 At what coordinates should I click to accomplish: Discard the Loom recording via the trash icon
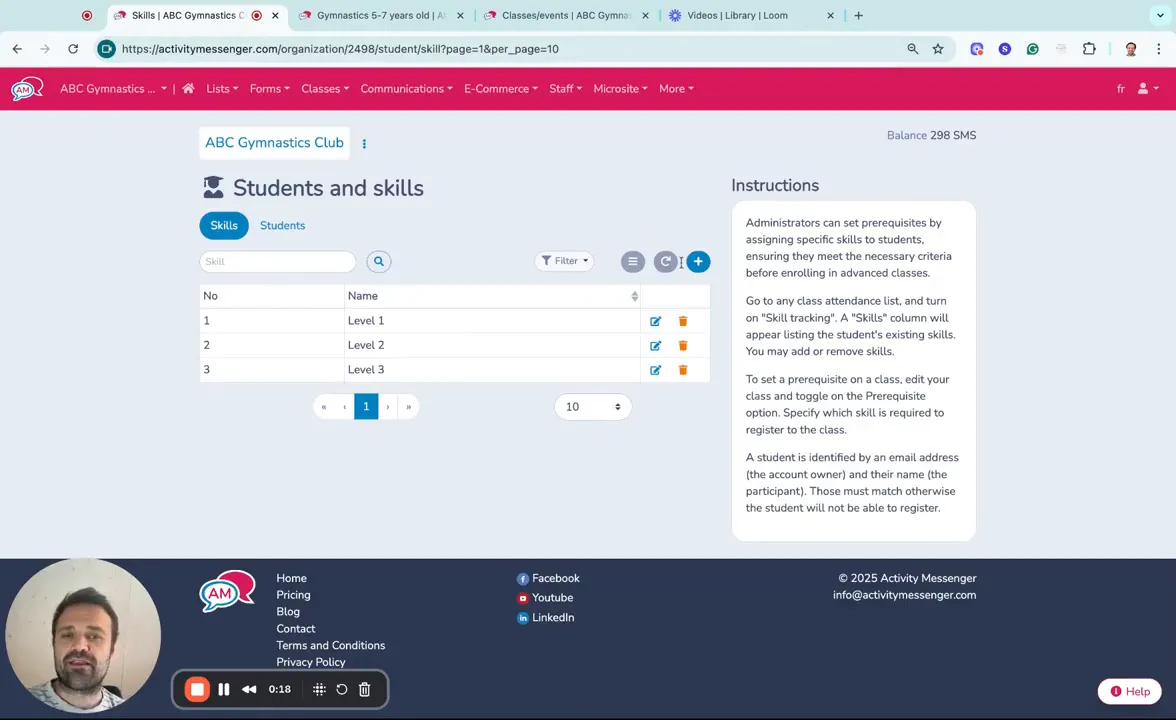[x=364, y=689]
